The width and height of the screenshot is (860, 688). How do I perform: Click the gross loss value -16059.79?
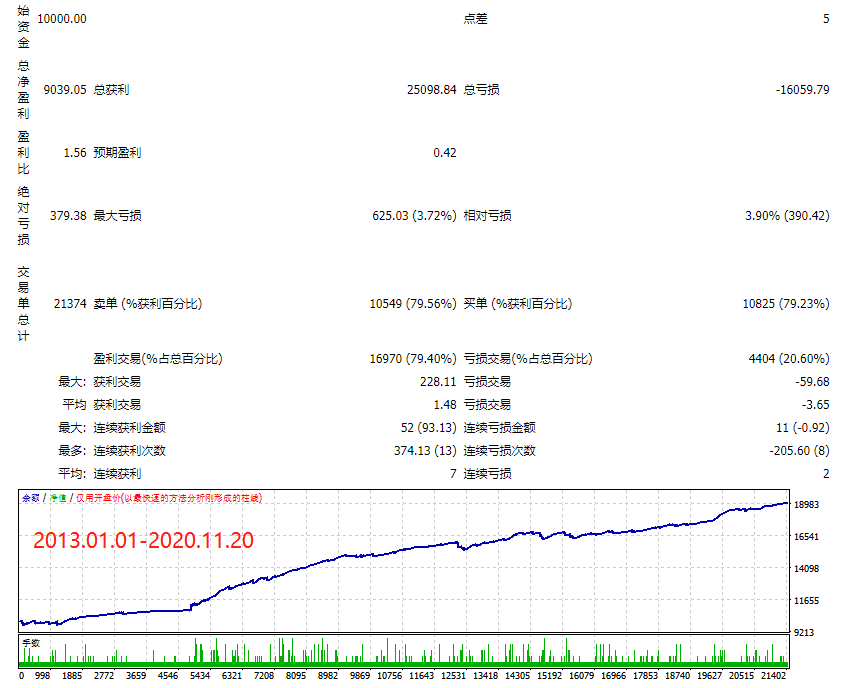[802, 90]
